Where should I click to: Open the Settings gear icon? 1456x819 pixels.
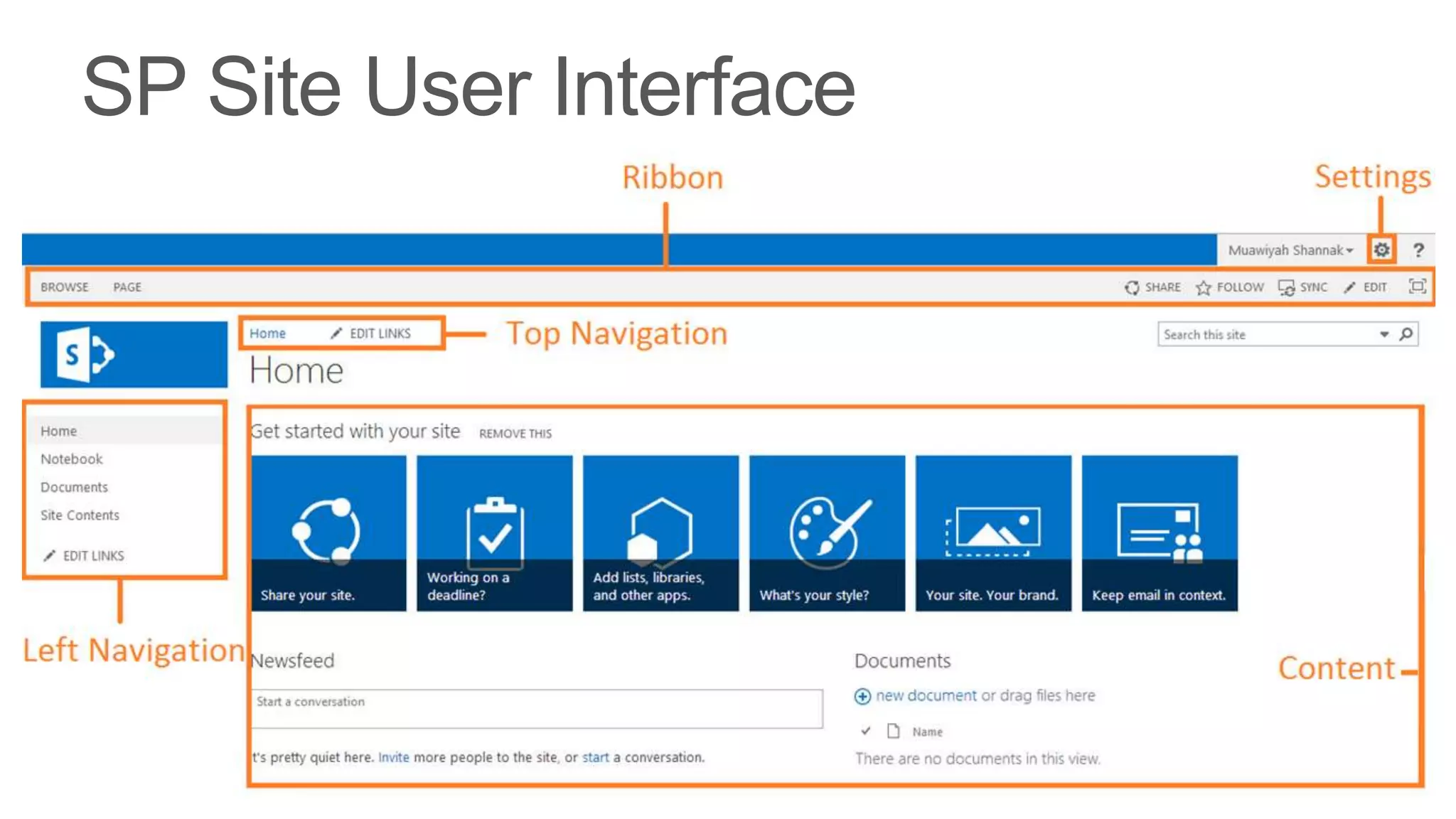point(1381,250)
